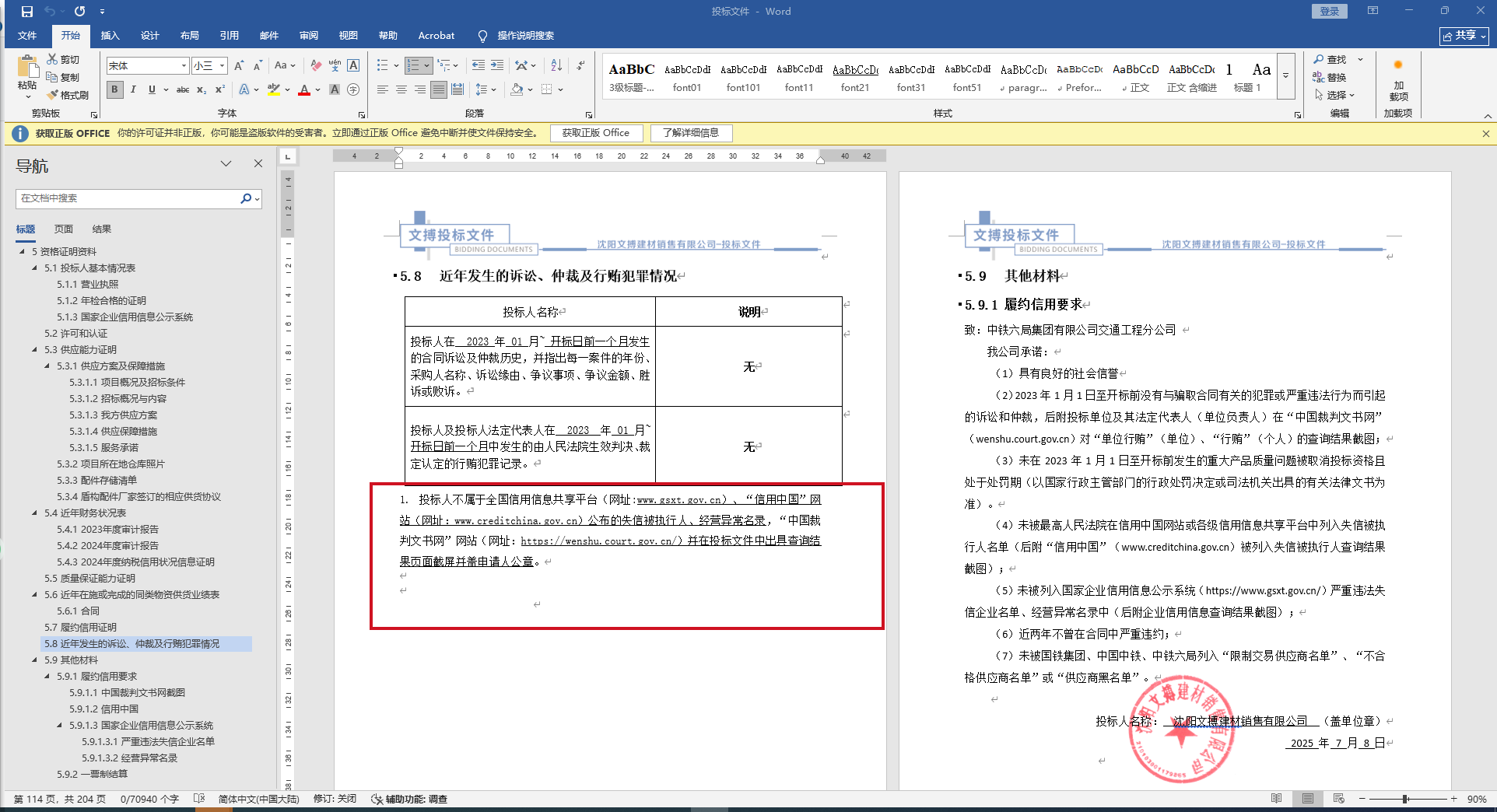The width and height of the screenshot is (1497, 812).
Task: Toggle underline formatting
Action: (152, 89)
